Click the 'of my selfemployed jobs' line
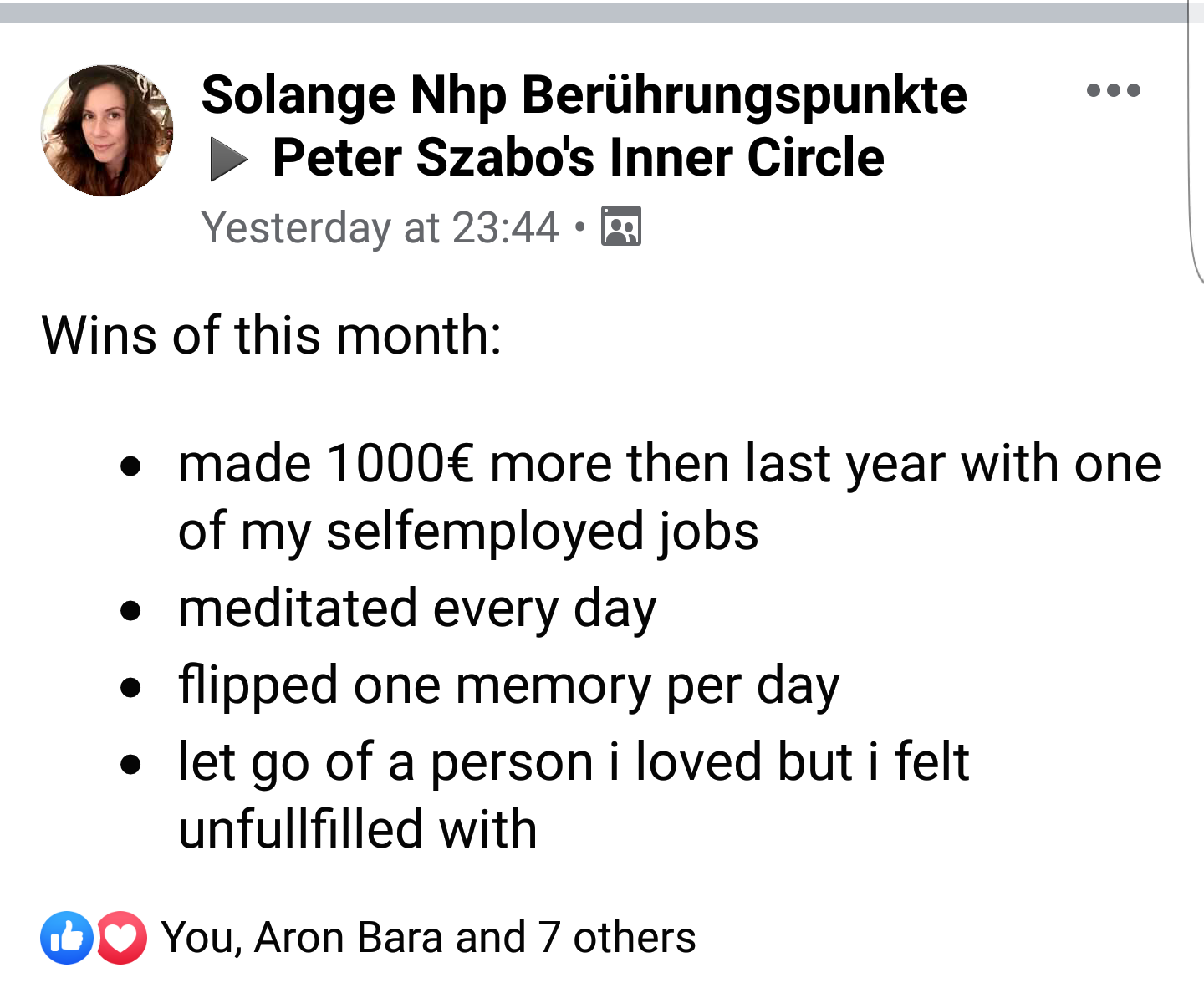 point(468,531)
